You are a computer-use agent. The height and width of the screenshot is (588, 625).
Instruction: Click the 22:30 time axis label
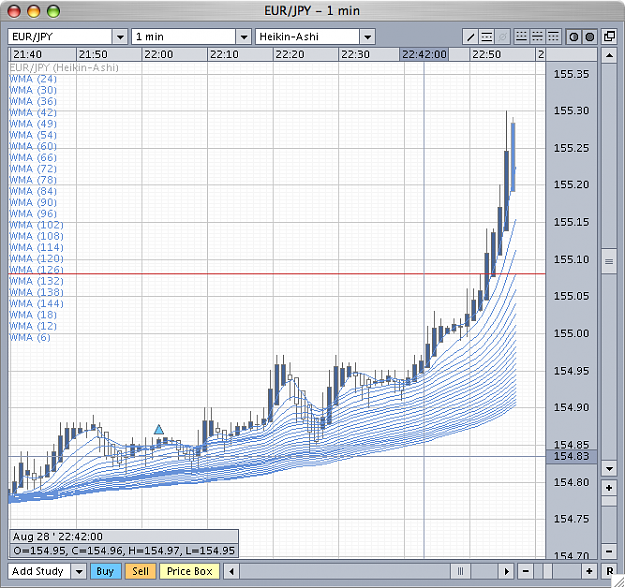click(x=355, y=54)
